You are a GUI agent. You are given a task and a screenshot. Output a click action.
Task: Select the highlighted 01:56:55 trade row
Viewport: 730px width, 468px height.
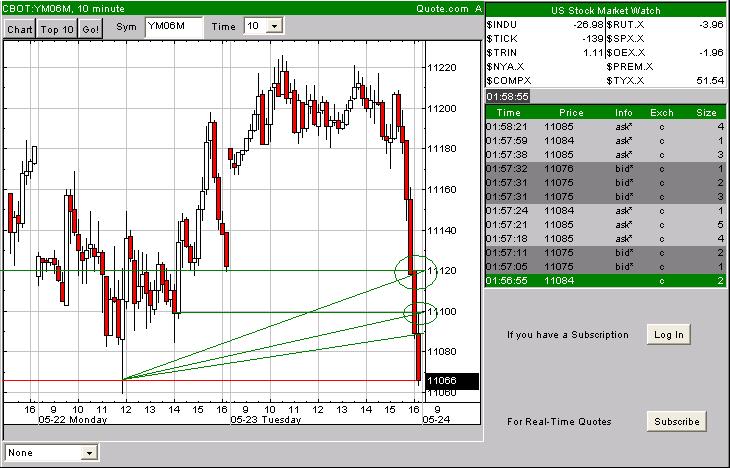pyautogui.click(x=605, y=280)
